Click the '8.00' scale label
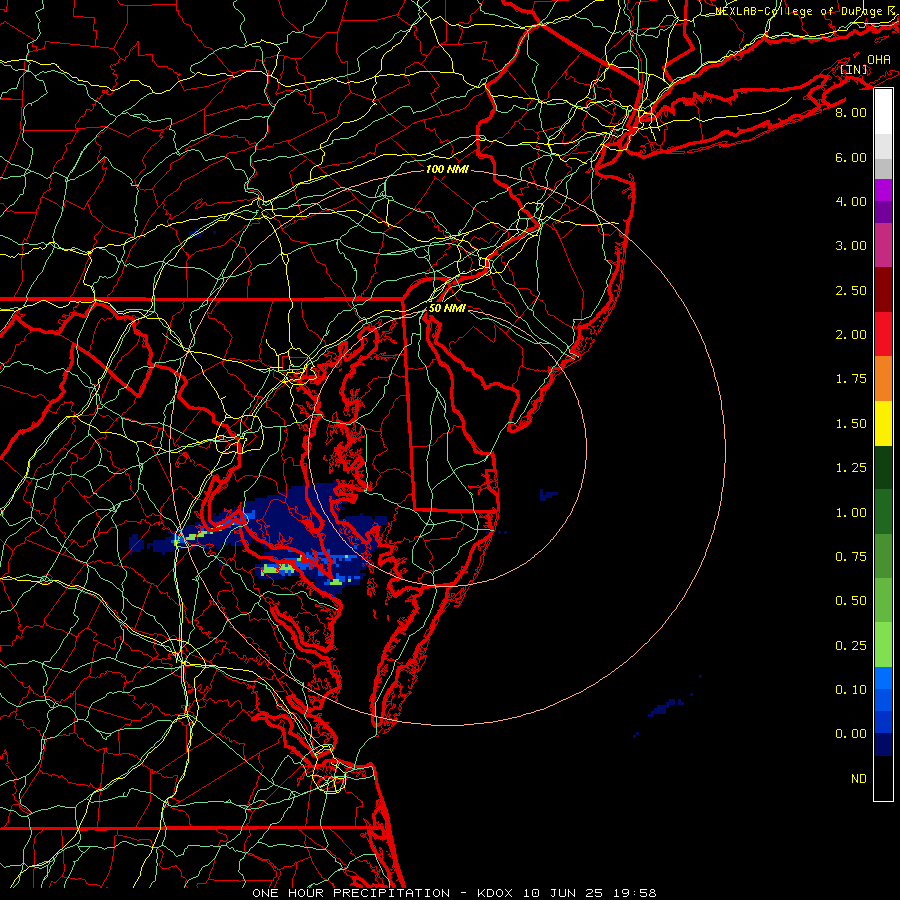 [851, 112]
